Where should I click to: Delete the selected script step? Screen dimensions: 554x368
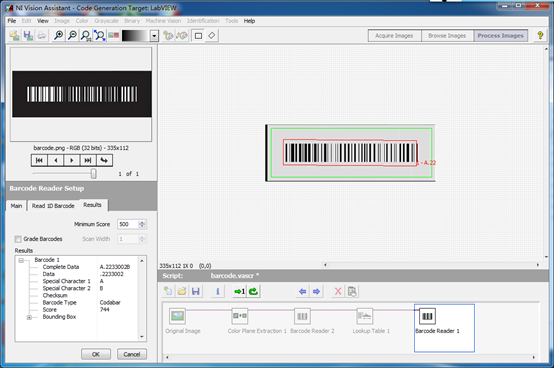(x=338, y=291)
